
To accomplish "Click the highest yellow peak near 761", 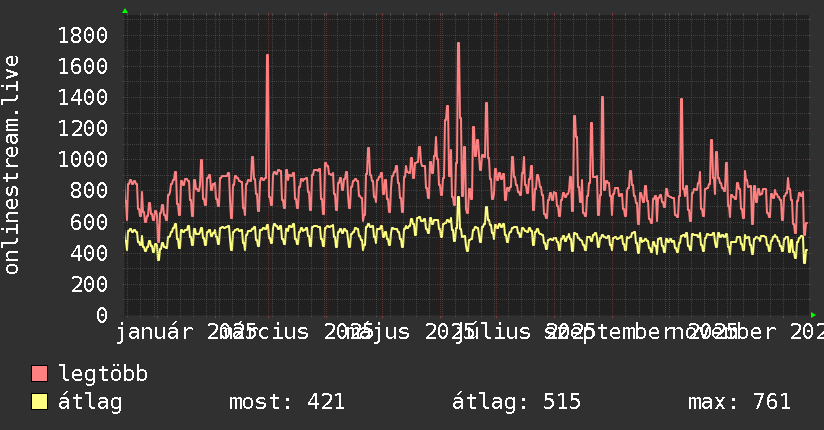I will 458,198.
